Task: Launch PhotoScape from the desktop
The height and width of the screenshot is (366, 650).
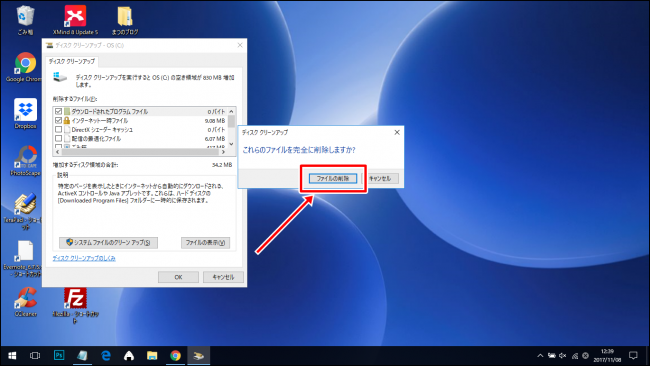Action: 25,161
